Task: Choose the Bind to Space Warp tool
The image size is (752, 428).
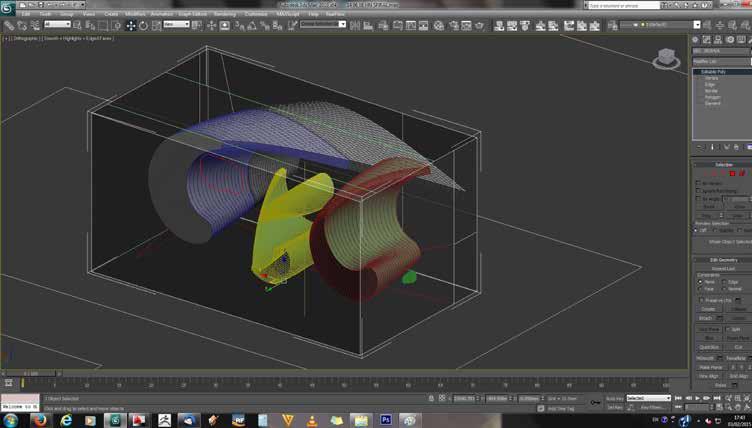Action: (35, 25)
